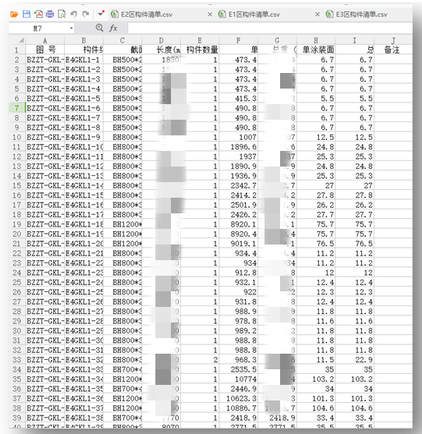Open the quick access toolbar customize dropdown

(101, 13)
